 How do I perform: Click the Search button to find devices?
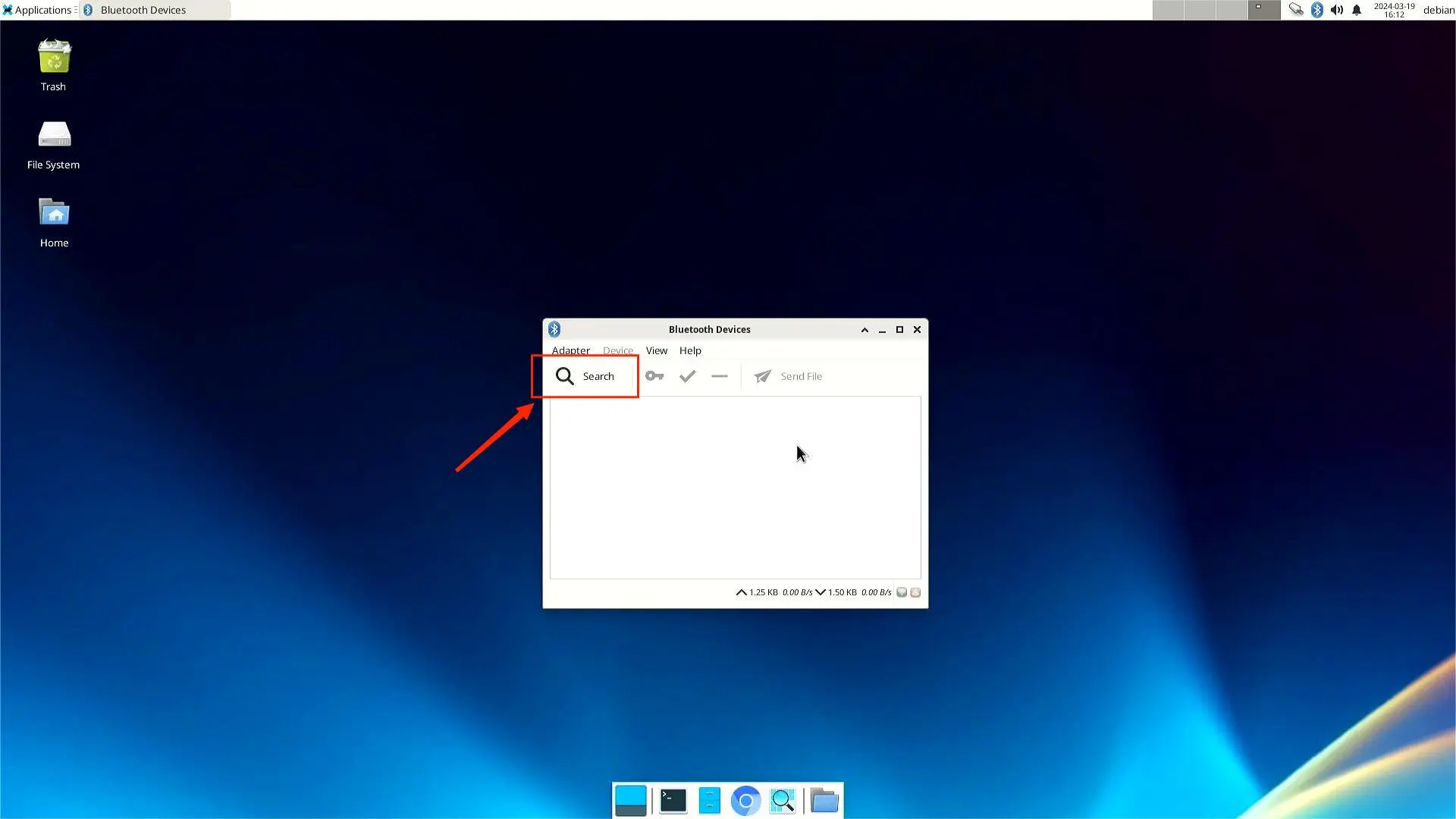(x=585, y=376)
